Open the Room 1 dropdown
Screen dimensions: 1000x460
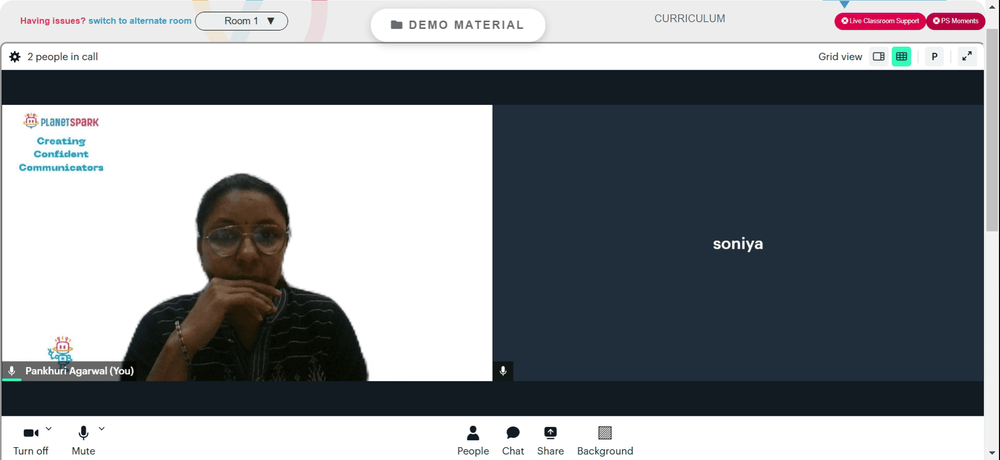242,21
